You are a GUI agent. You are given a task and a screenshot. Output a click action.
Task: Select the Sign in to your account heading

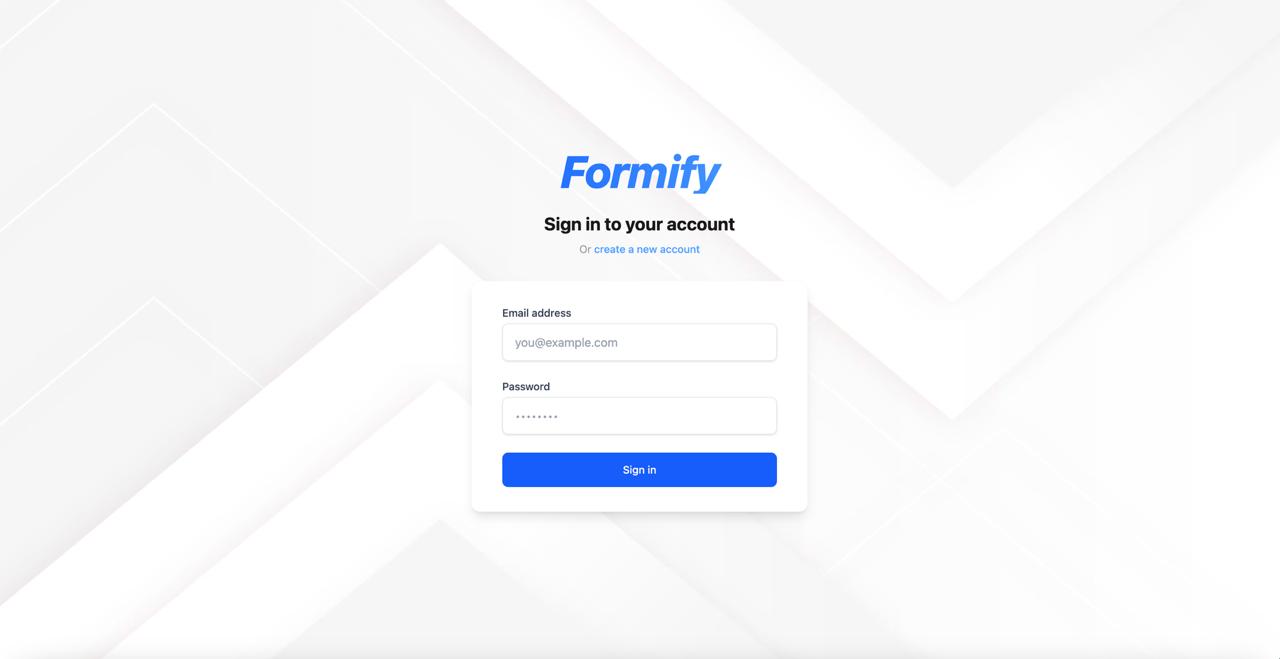639,224
